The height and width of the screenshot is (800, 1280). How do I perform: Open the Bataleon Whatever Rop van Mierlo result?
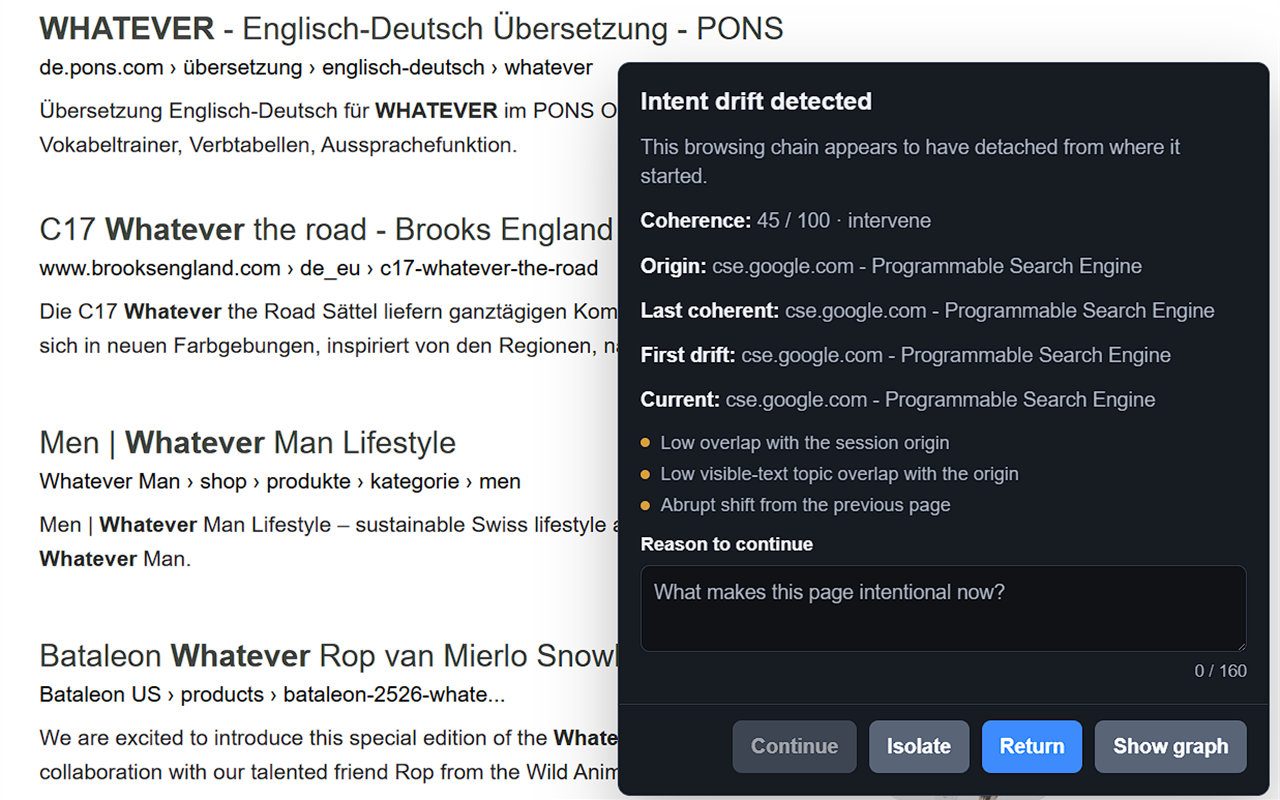tap(329, 655)
